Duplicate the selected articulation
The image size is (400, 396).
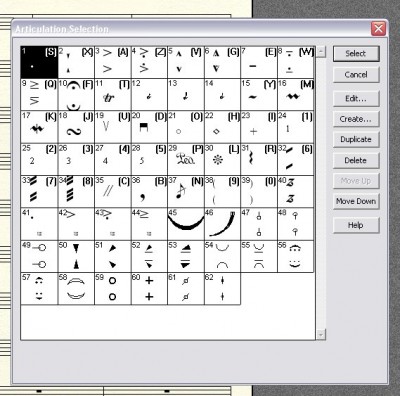pyautogui.click(x=356, y=139)
